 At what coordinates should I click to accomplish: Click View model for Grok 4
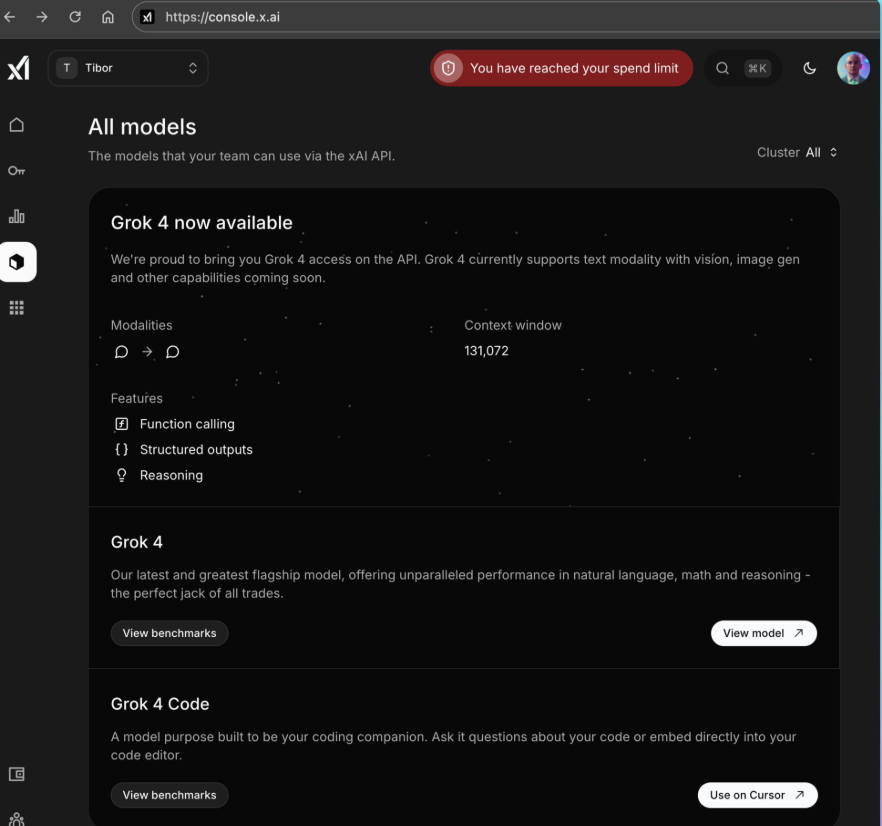(x=763, y=633)
